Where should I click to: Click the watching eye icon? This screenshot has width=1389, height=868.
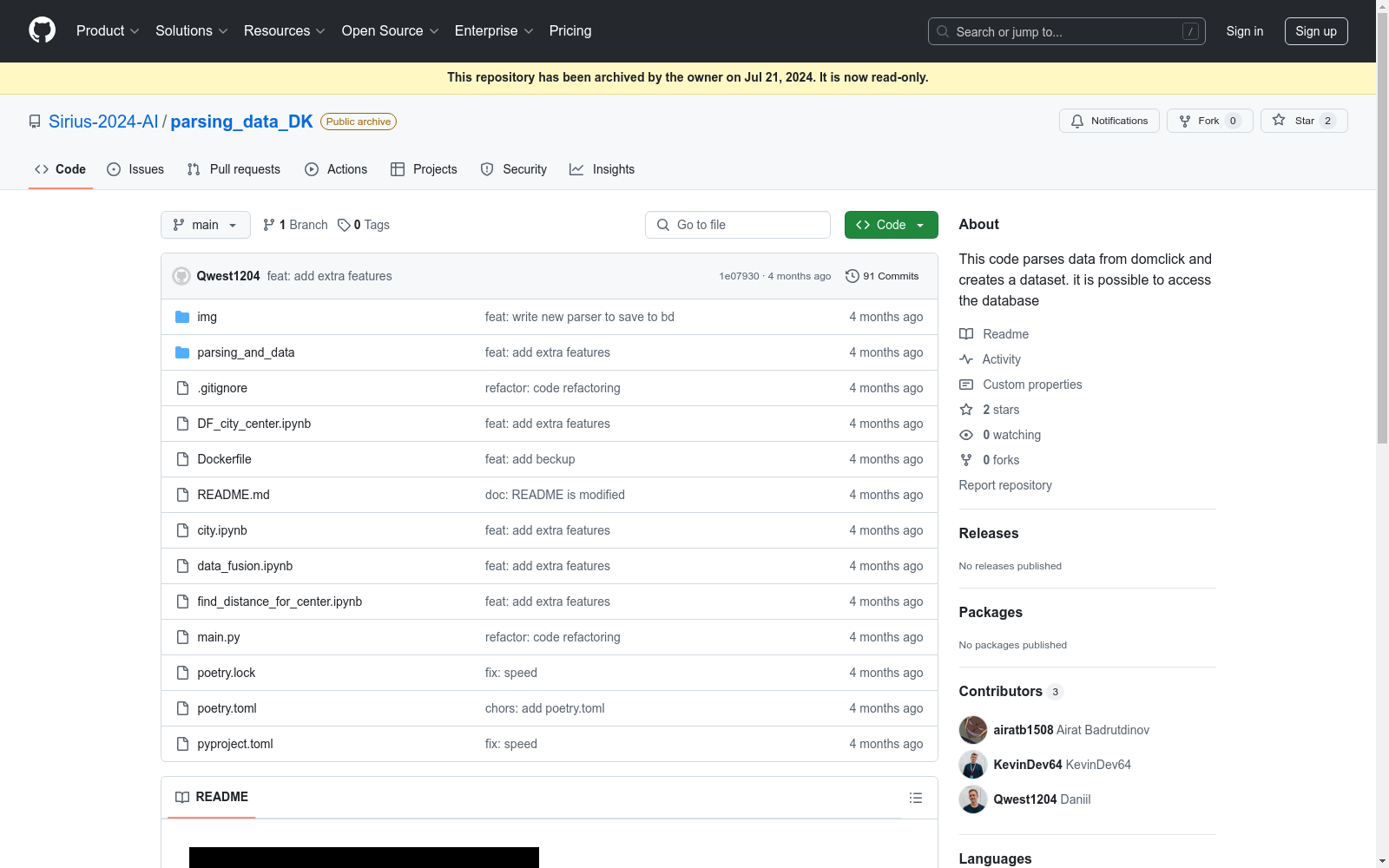click(966, 435)
